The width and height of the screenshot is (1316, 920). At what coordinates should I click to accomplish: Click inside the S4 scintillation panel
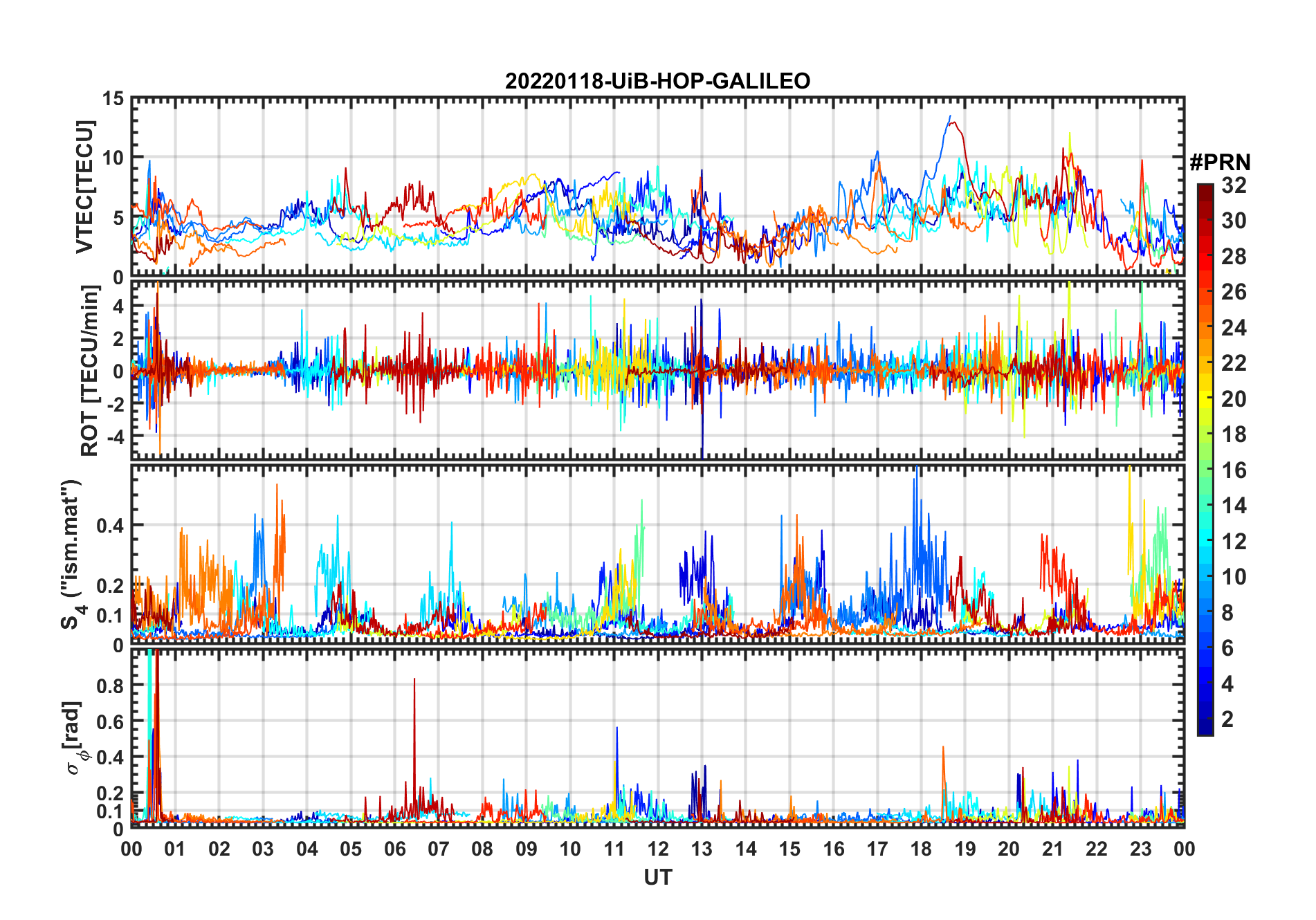657,554
